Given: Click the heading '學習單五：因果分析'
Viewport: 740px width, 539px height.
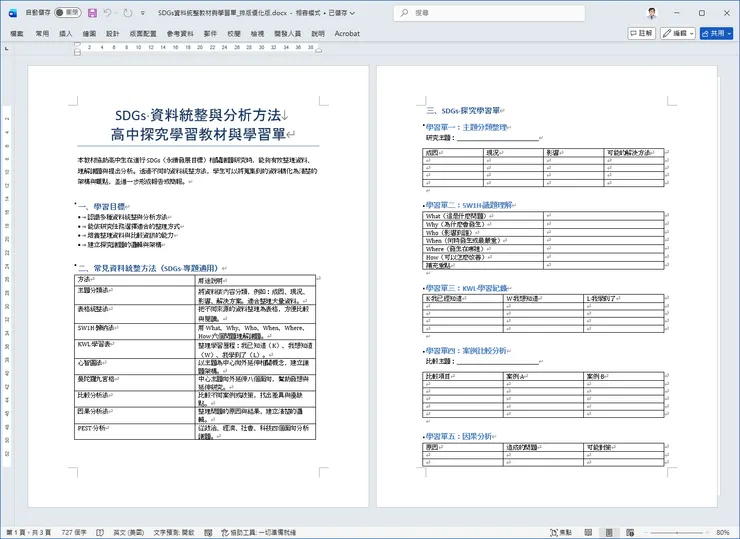Looking at the screenshot, I should (459, 436).
